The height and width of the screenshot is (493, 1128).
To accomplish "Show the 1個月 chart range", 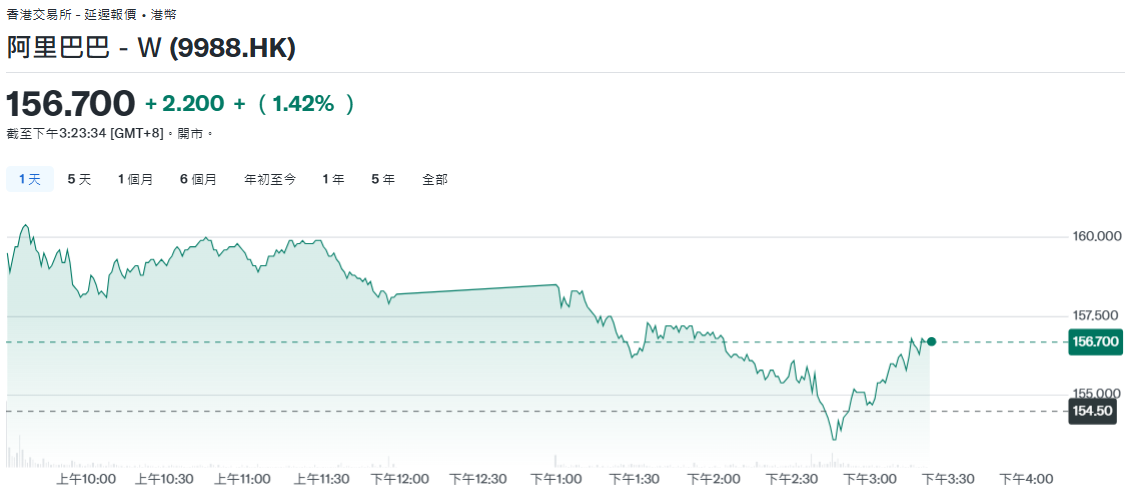I will coord(135,179).
